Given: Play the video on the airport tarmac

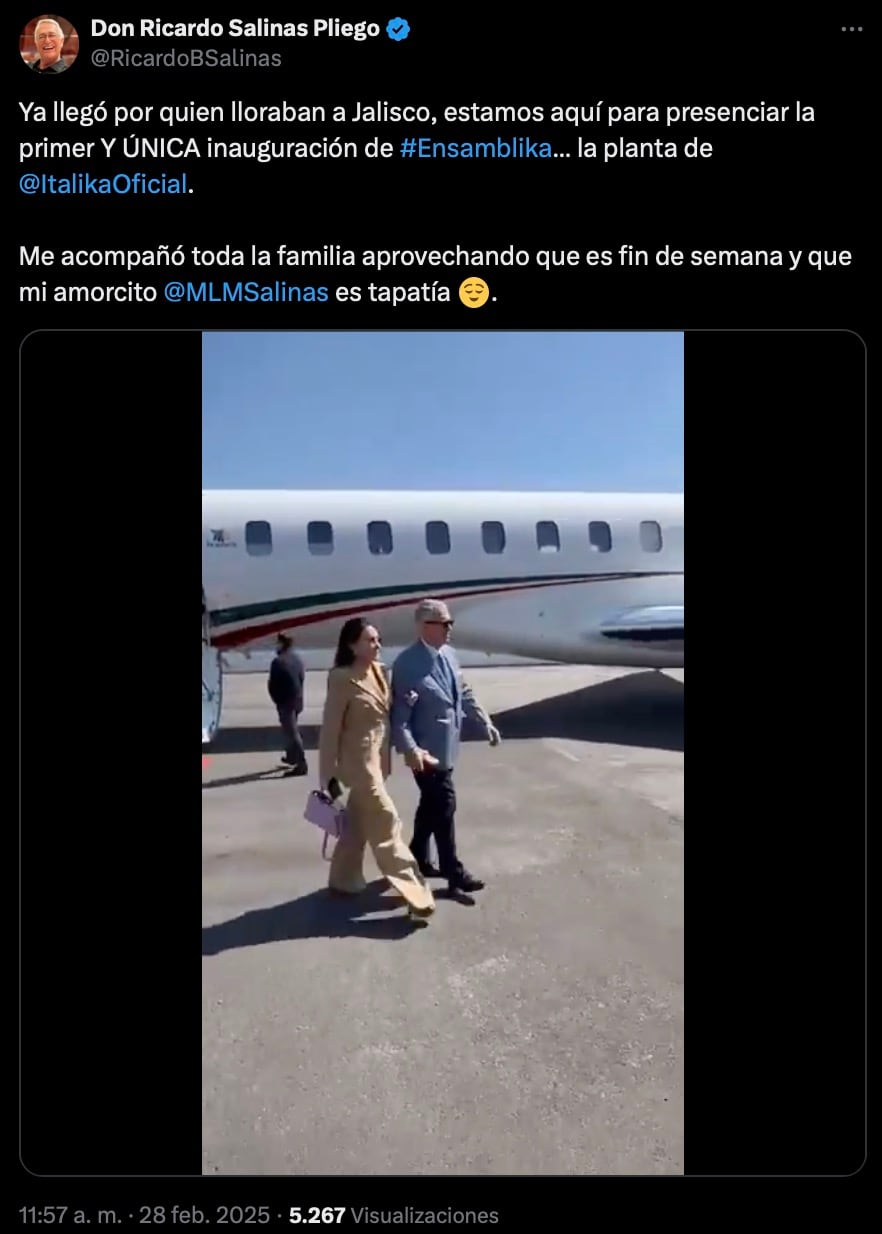Looking at the screenshot, I should (443, 753).
